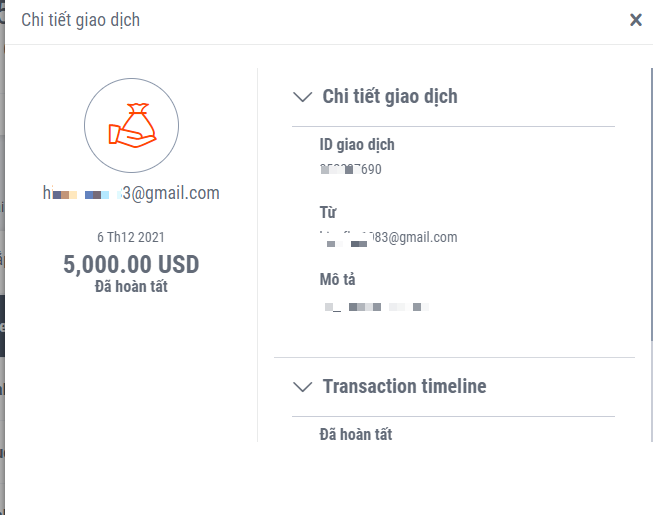
Task: Collapse chevron next to Transaction timeline
Action: tap(301, 386)
